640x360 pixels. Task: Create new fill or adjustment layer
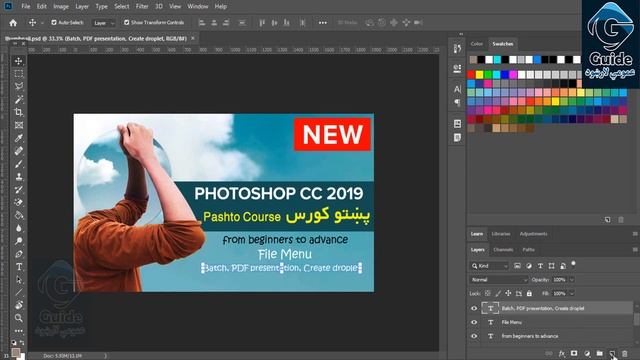coord(587,353)
